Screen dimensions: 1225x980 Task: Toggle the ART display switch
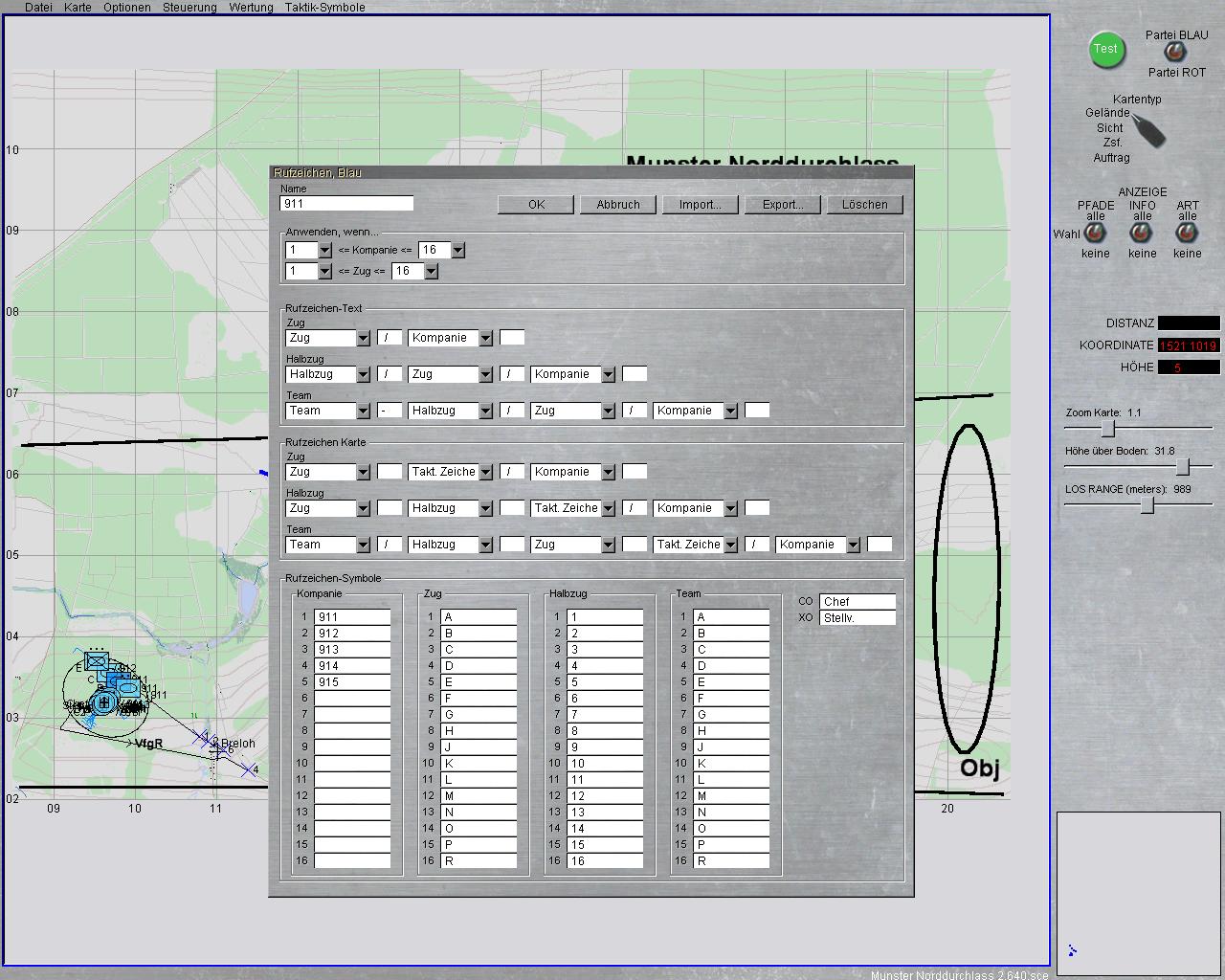[1187, 234]
